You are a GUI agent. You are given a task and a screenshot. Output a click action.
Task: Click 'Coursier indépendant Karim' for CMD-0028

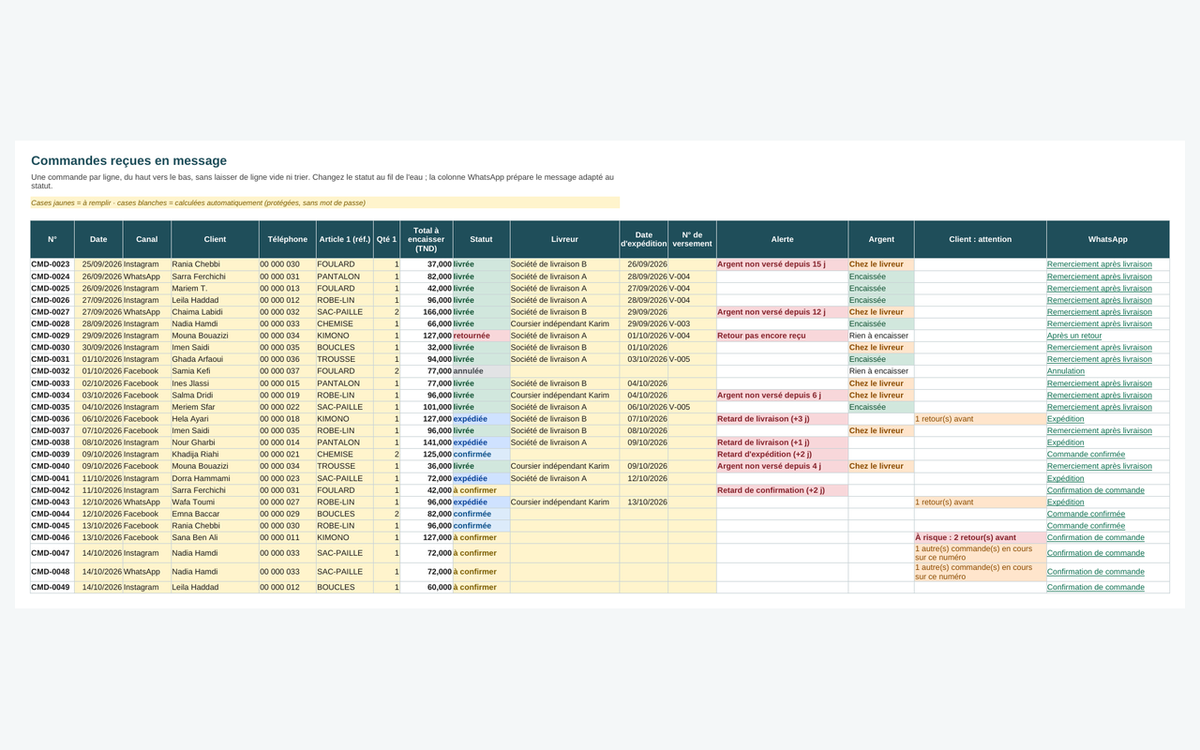coord(564,324)
